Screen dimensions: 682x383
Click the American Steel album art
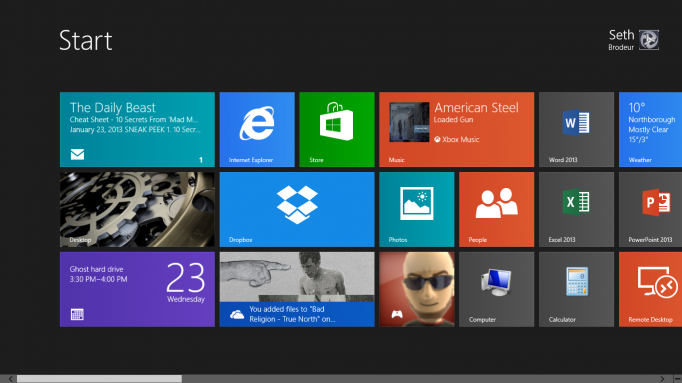tap(409, 122)
